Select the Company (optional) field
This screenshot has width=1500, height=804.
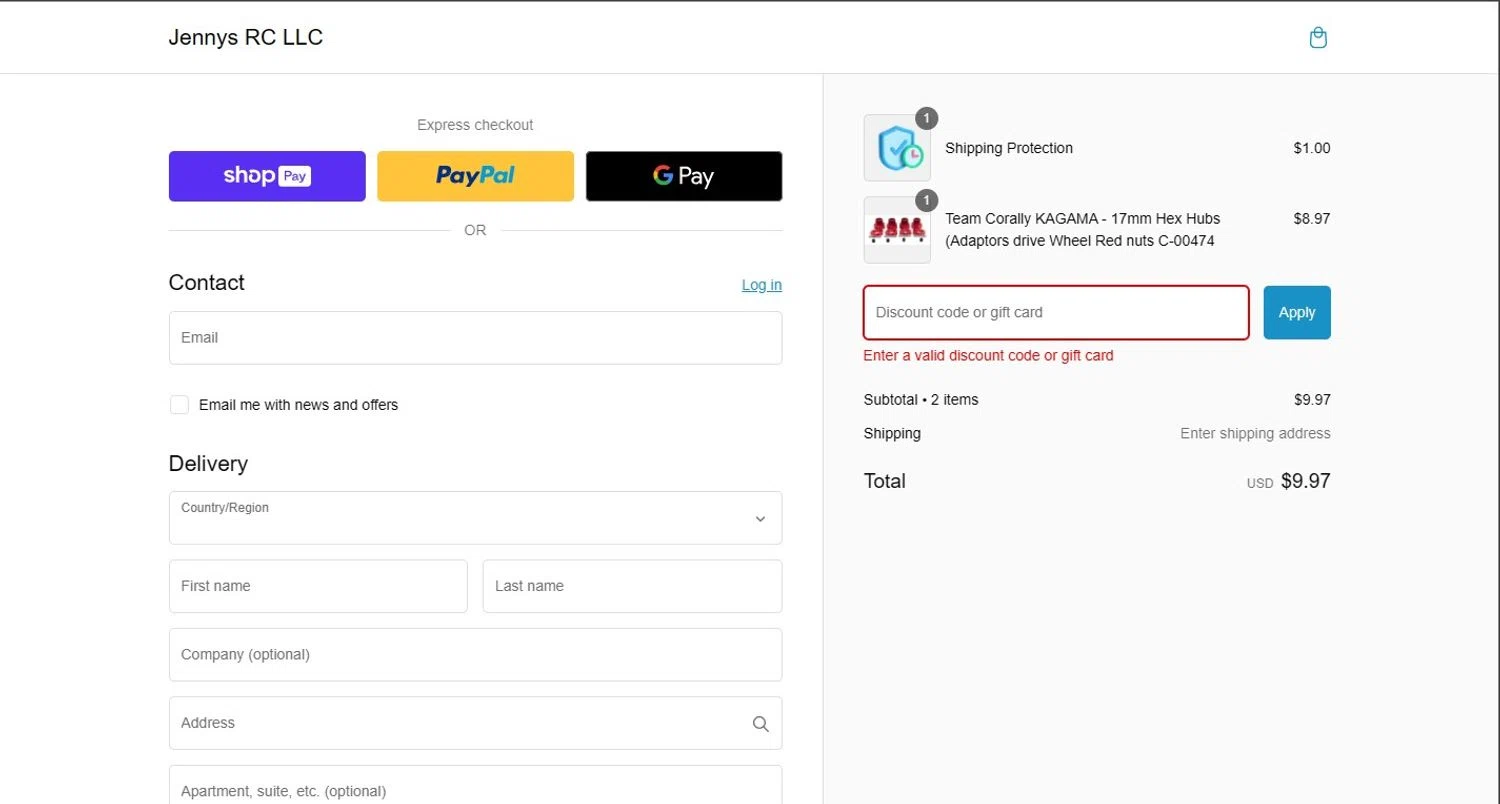[x=475, y=655]
